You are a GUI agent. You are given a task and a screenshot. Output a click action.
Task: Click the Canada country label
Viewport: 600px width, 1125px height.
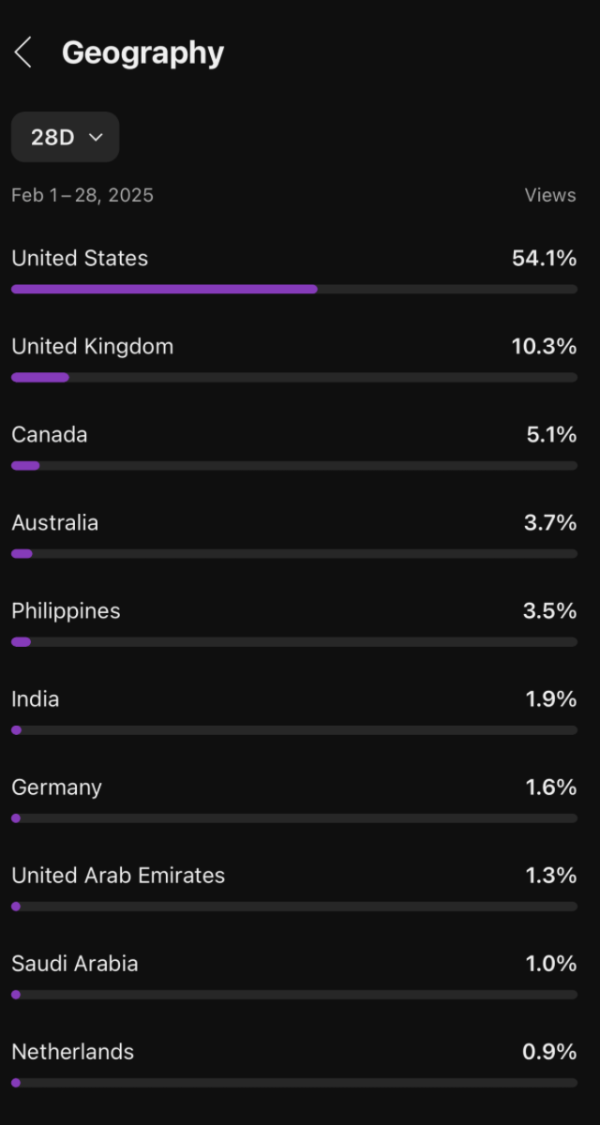coord(49,435)
